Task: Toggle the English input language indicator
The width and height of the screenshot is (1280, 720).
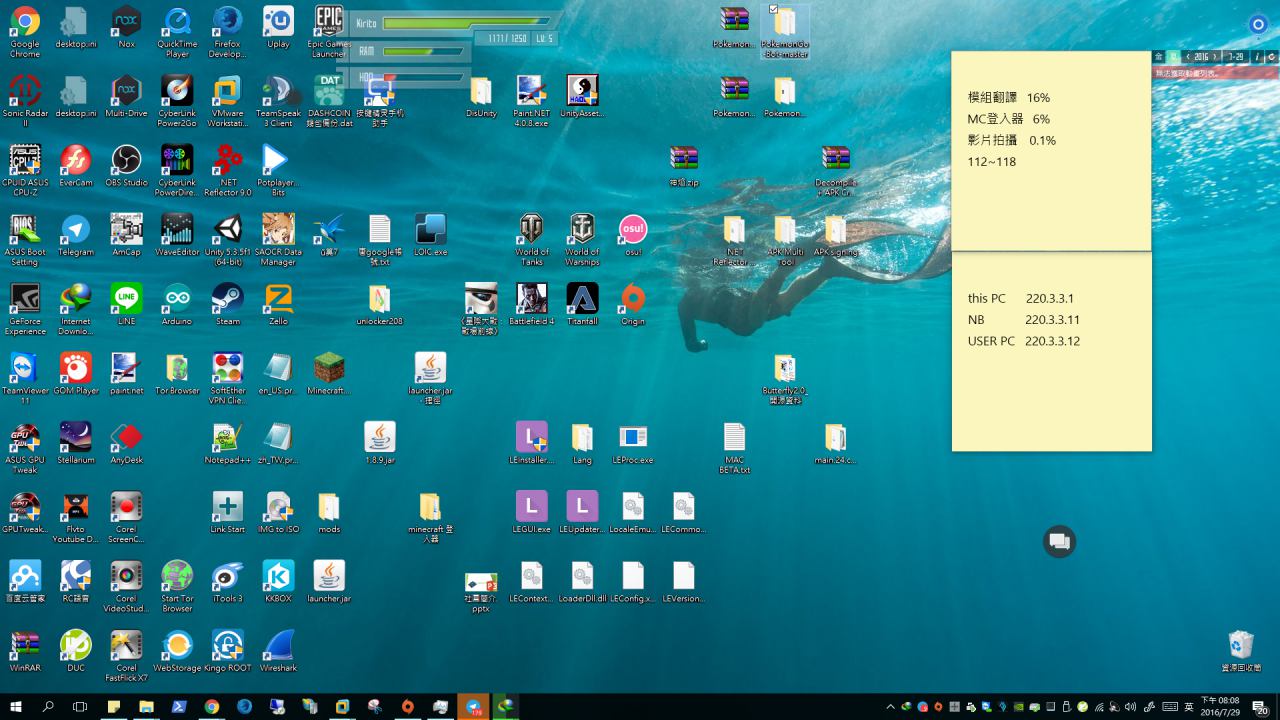Action: pos(1187,707)
